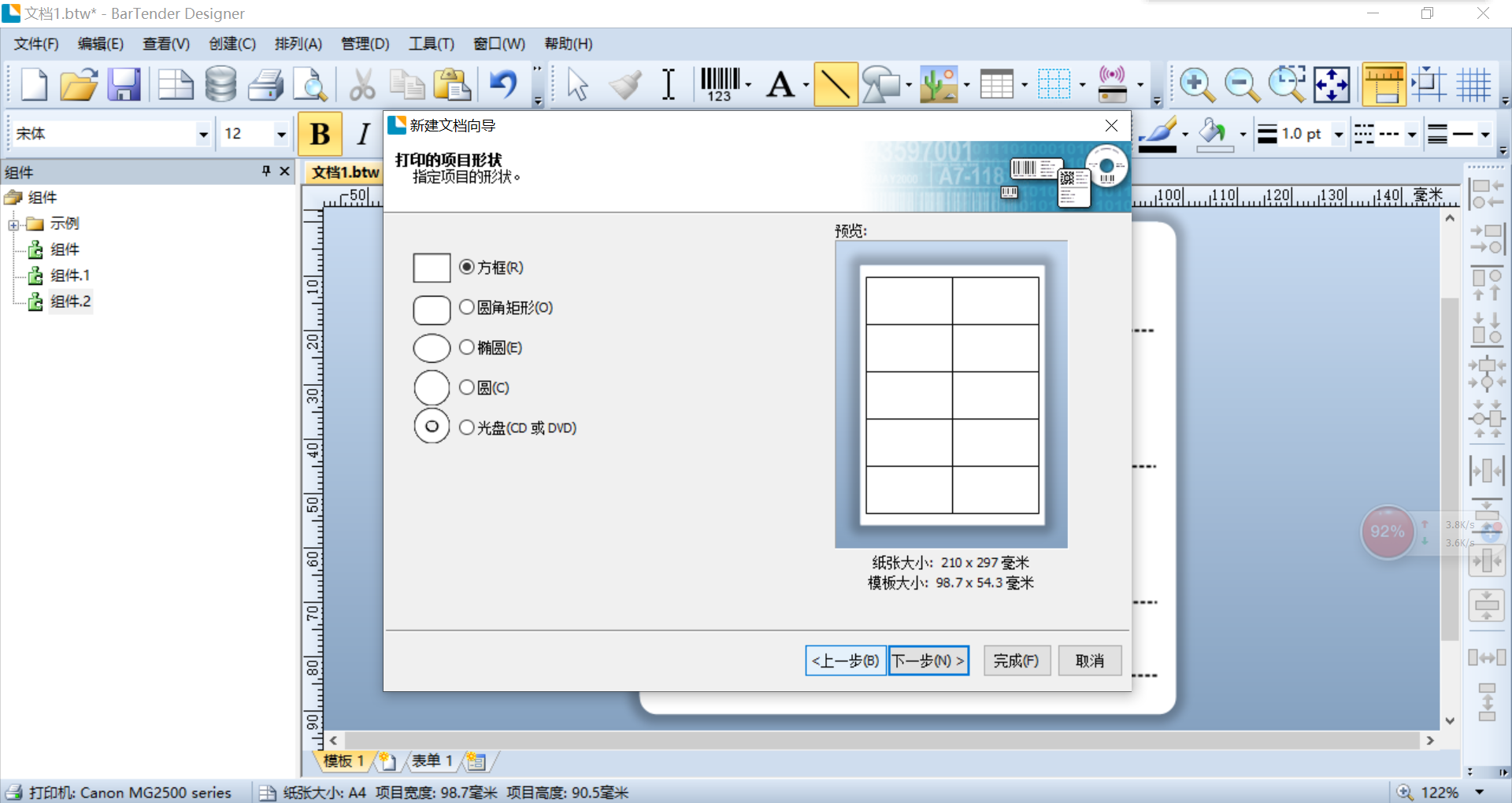The image size is (1512, 803).
Task: Open the shapes tool dropdown arrow
Action: [x=909, y=85]
